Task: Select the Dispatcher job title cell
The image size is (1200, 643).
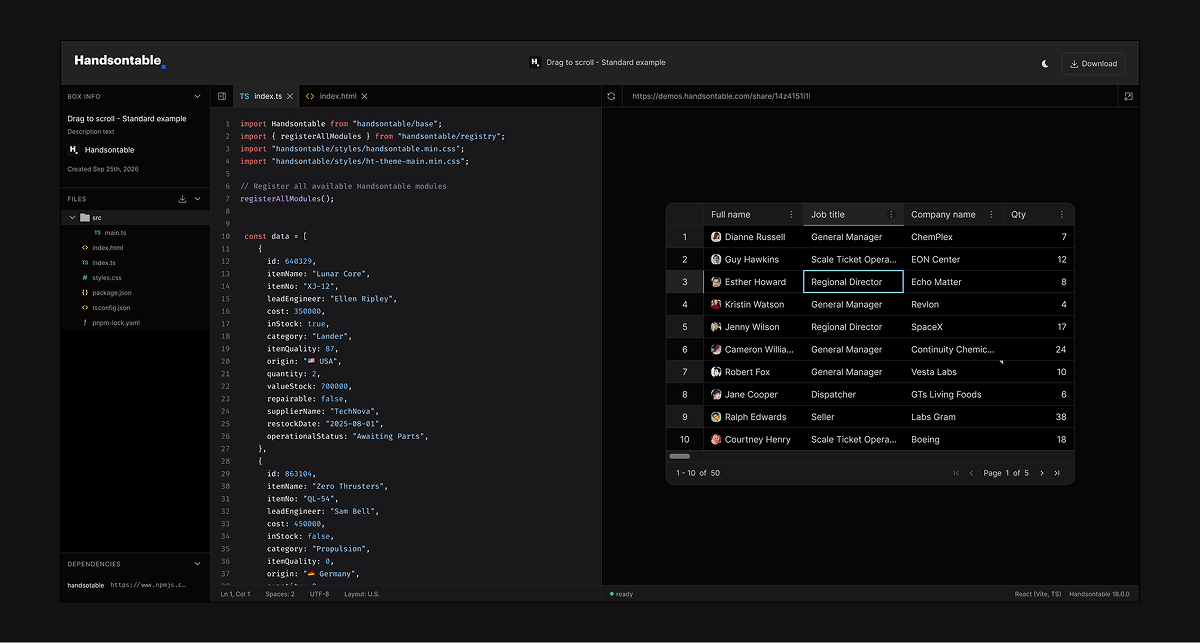Action: coord(853,395)
